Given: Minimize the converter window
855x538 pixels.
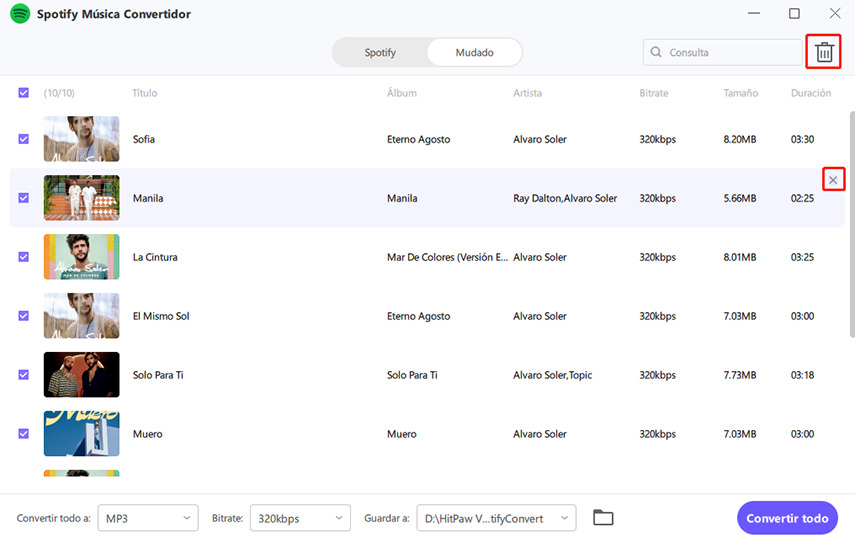Looking at the screenshot, I should pyautogui.click(x=754, y=13).
